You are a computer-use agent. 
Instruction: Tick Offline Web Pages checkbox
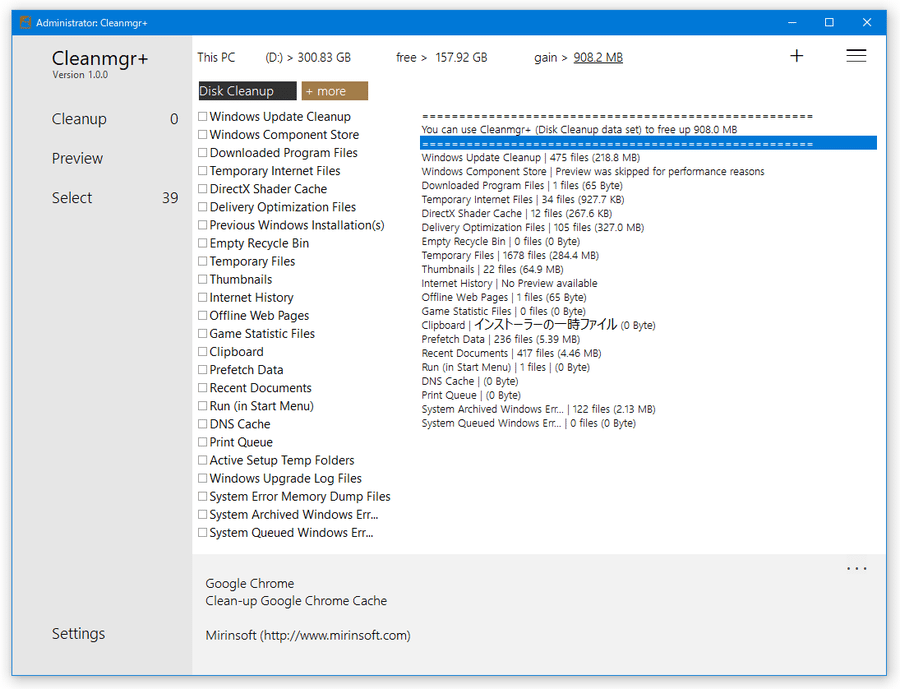tap(203, 316)
